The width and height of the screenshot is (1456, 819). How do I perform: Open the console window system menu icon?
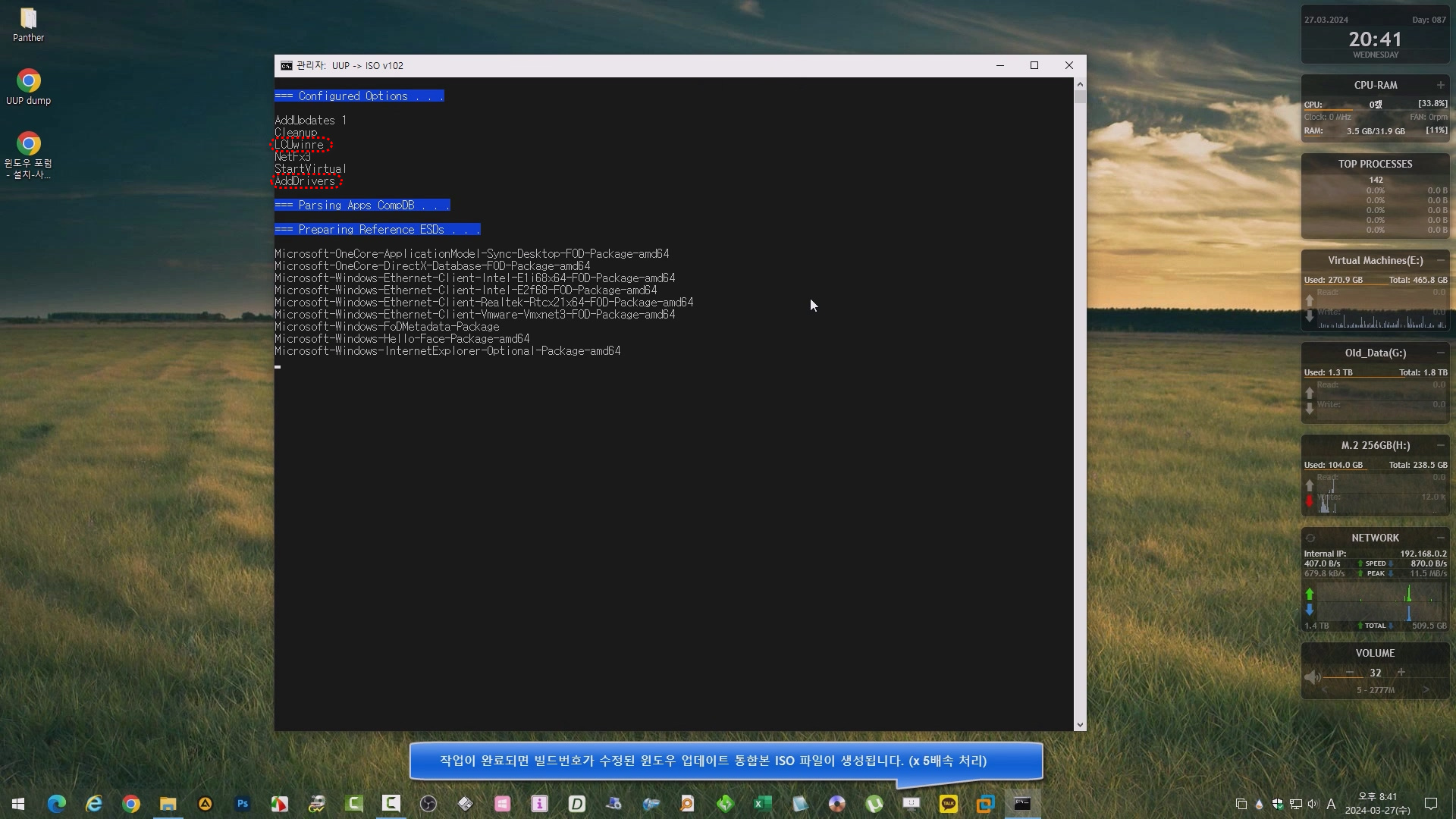[286, 66]
